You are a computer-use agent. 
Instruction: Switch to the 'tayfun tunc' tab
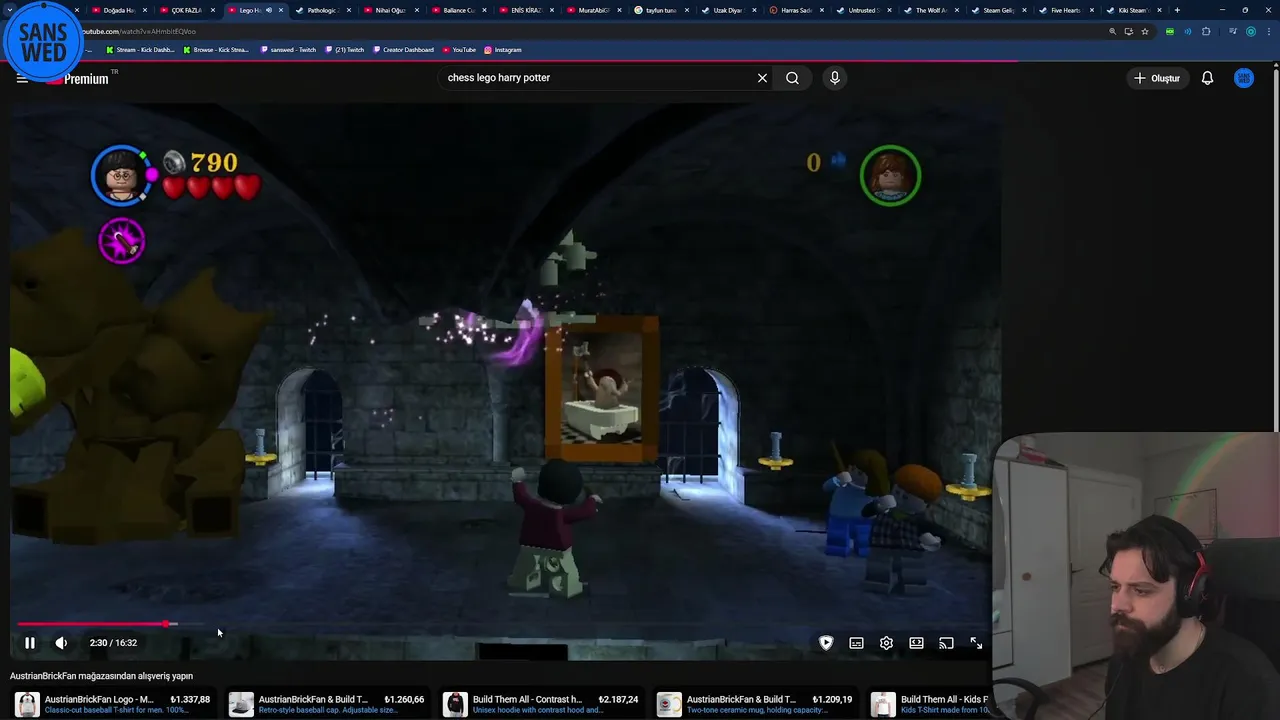click(661, 10)
